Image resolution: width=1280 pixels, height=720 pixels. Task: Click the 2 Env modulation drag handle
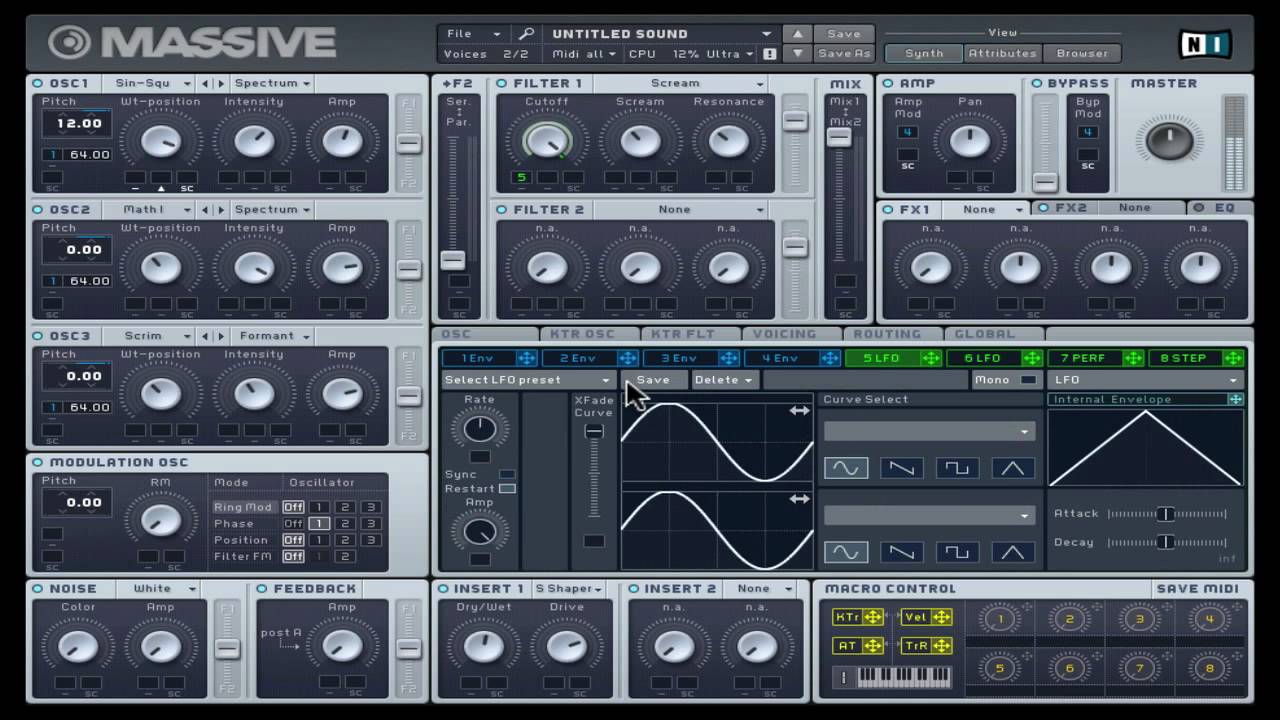click(x=627, y=358)
